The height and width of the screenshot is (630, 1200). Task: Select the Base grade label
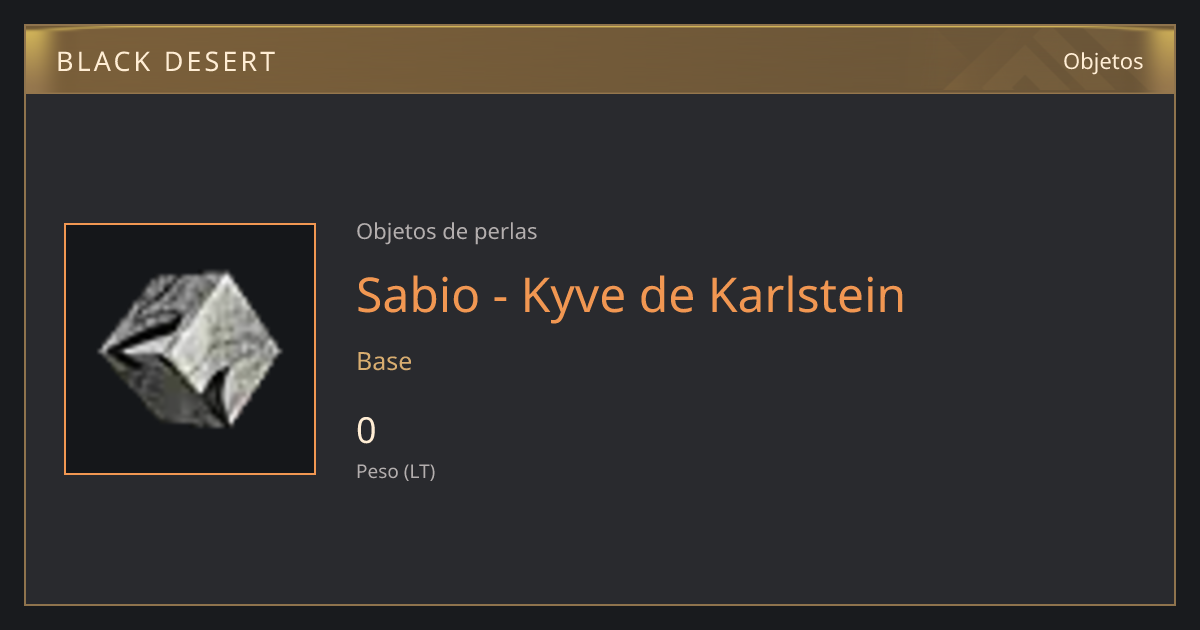tap(384, 361)
